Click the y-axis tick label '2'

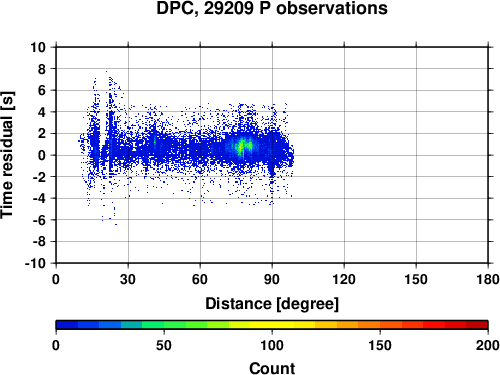(x=42, y=134)
